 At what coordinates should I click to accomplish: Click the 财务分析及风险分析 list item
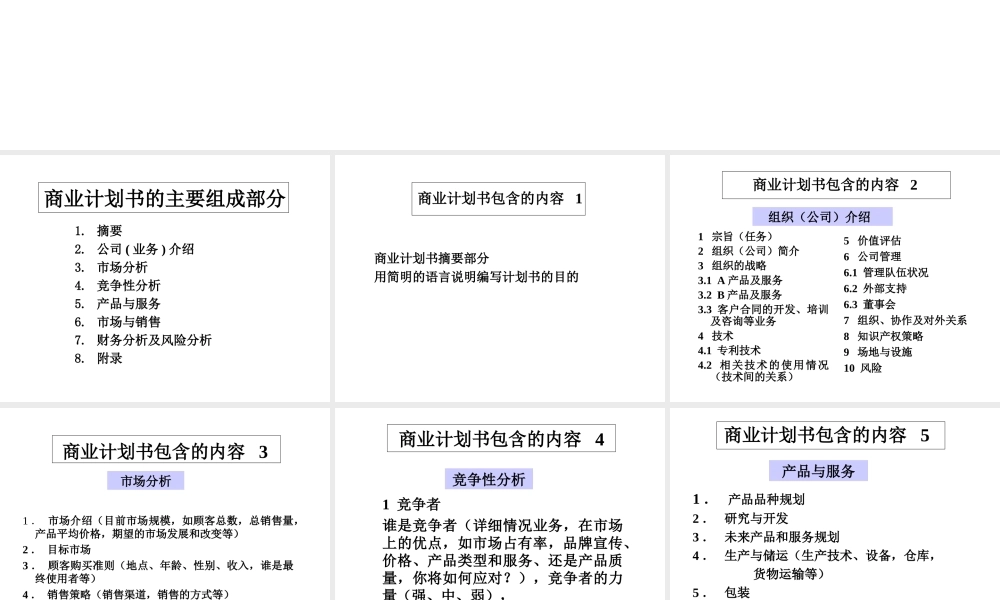[156, 340]
